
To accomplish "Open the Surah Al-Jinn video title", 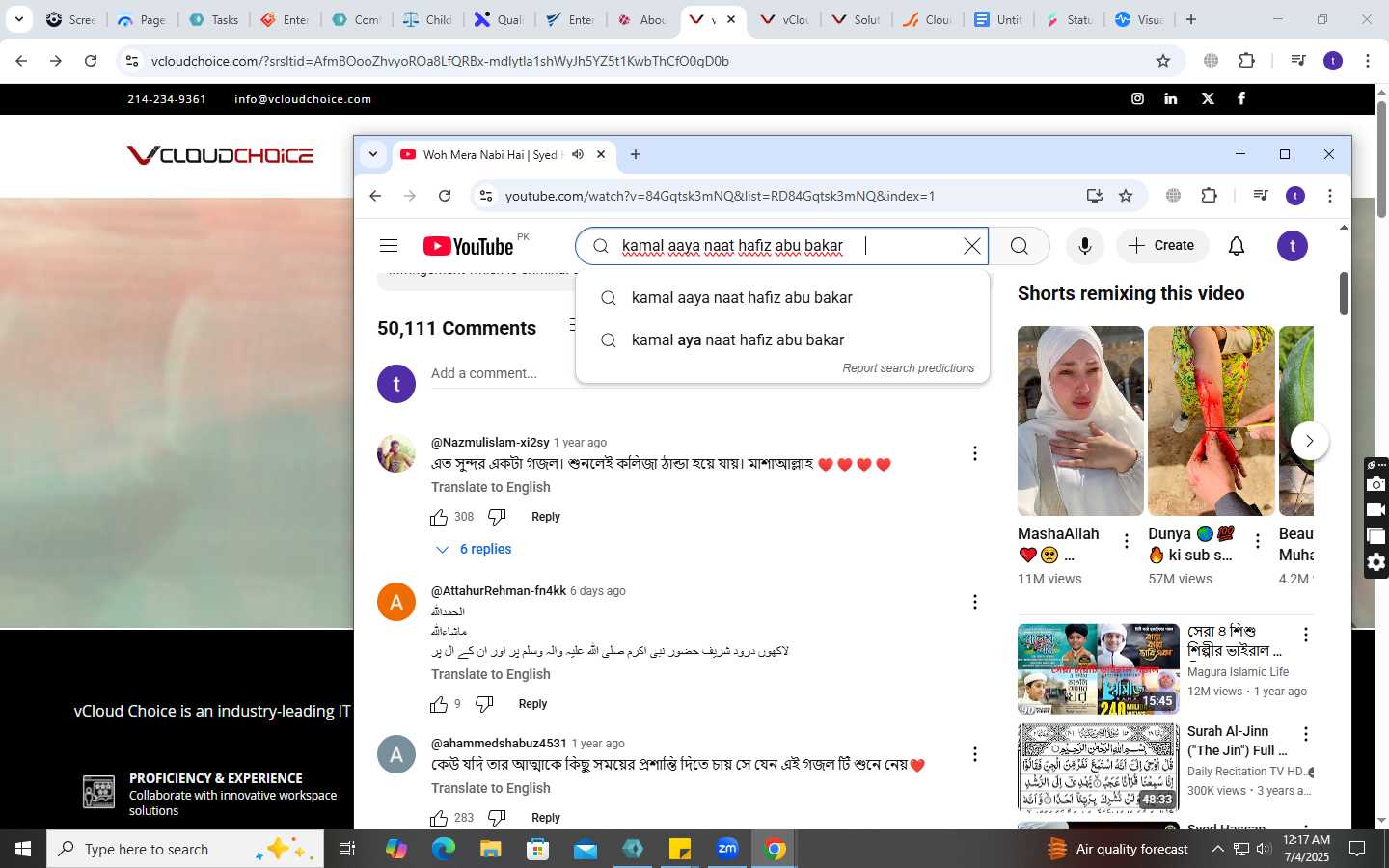I will [1238, 741].
